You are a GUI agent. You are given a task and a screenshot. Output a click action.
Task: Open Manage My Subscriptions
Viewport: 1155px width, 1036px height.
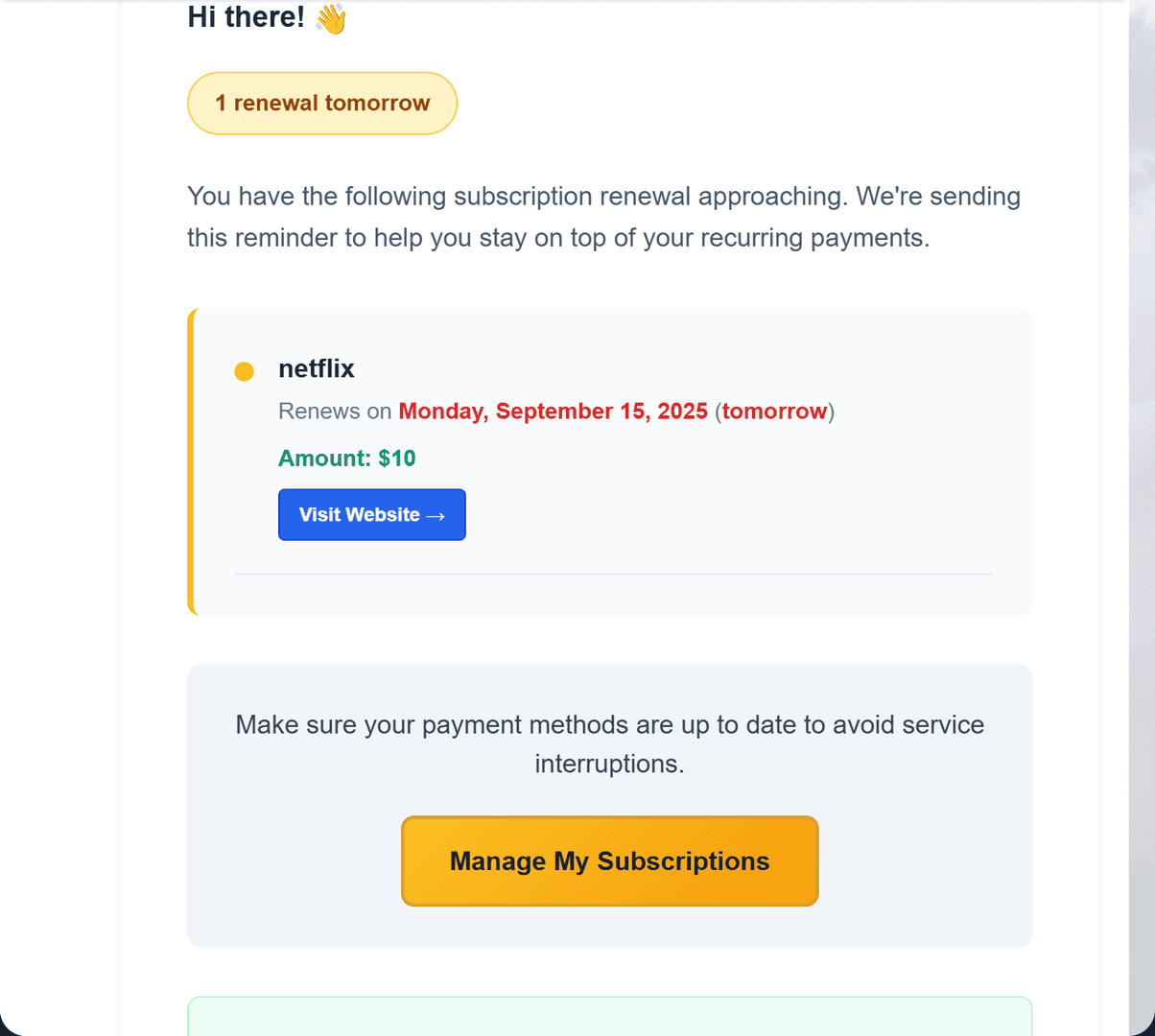point(609,860)
